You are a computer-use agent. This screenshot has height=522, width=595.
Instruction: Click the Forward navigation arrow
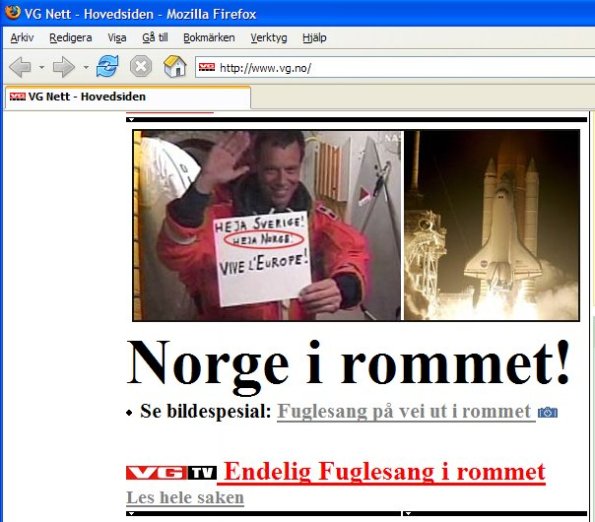63,67
